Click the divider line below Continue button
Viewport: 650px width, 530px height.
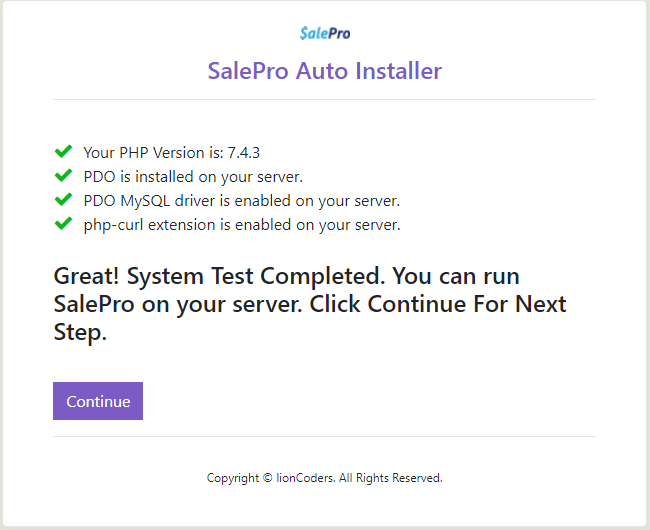click(x=325, y=436)
